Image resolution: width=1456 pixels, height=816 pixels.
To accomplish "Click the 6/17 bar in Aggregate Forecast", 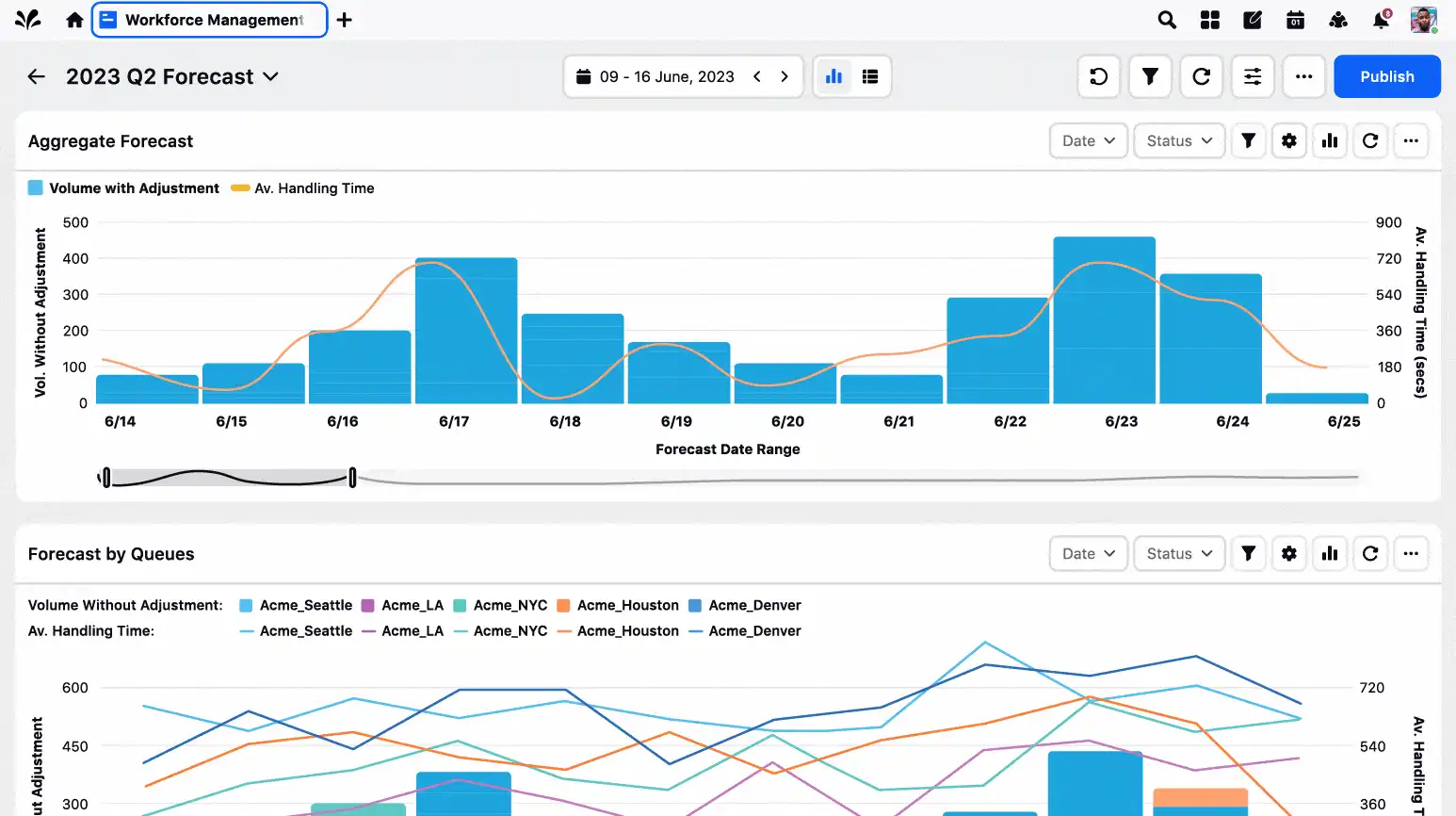I will tap(466, 331).
